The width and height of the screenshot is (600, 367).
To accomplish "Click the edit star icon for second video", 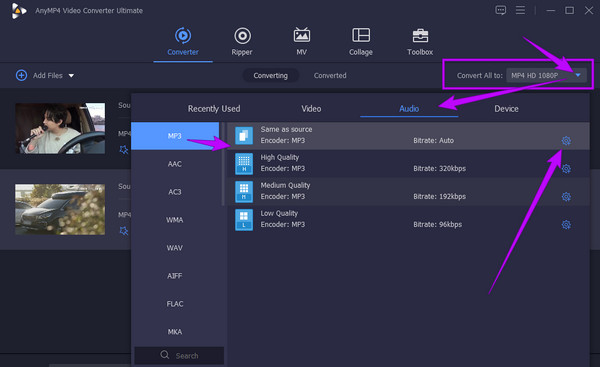I will [124, 231].
